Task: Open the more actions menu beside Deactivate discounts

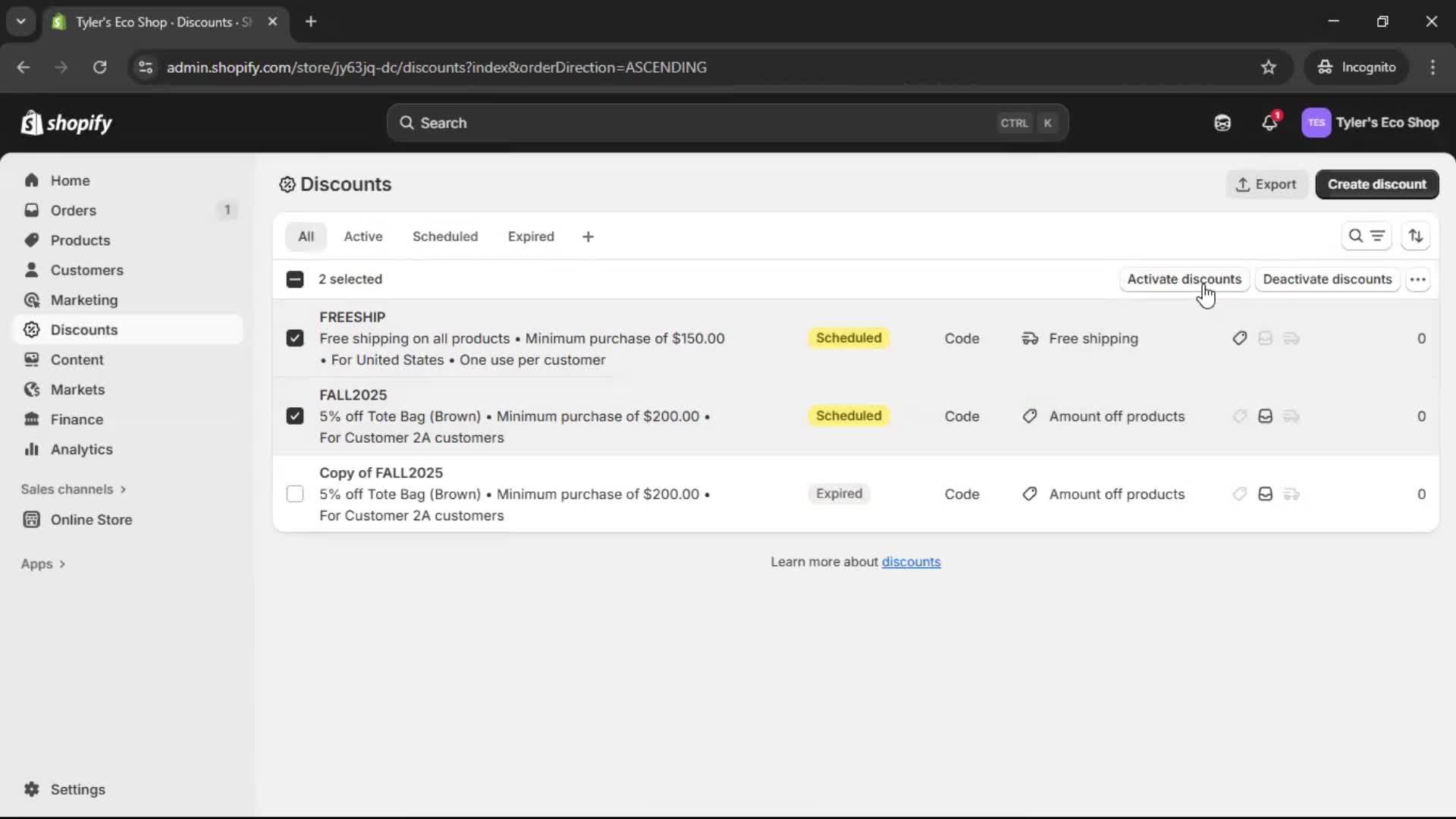Action: point(1419,279)
